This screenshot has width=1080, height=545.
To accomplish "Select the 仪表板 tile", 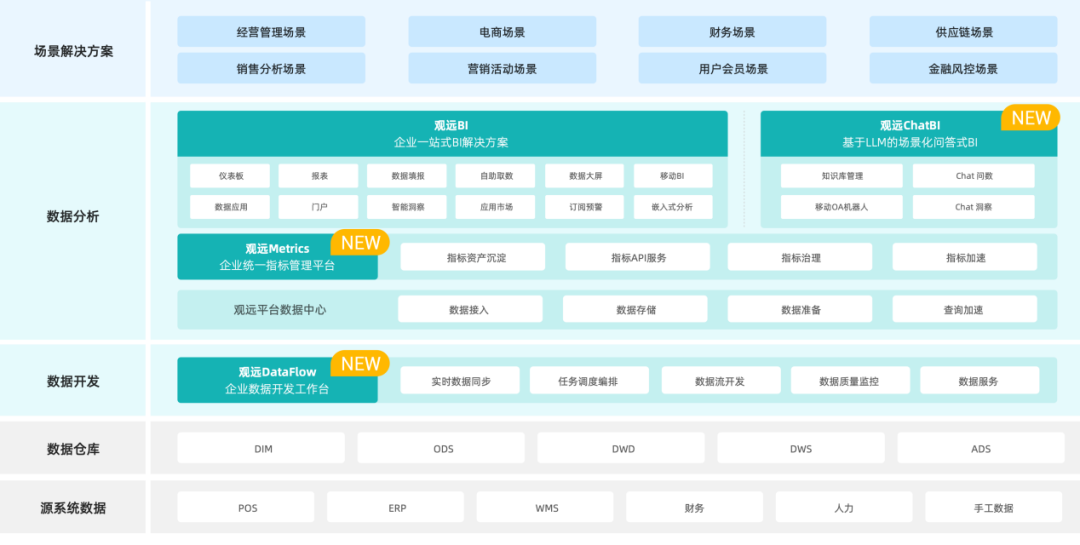I will [x=231, y=176].
